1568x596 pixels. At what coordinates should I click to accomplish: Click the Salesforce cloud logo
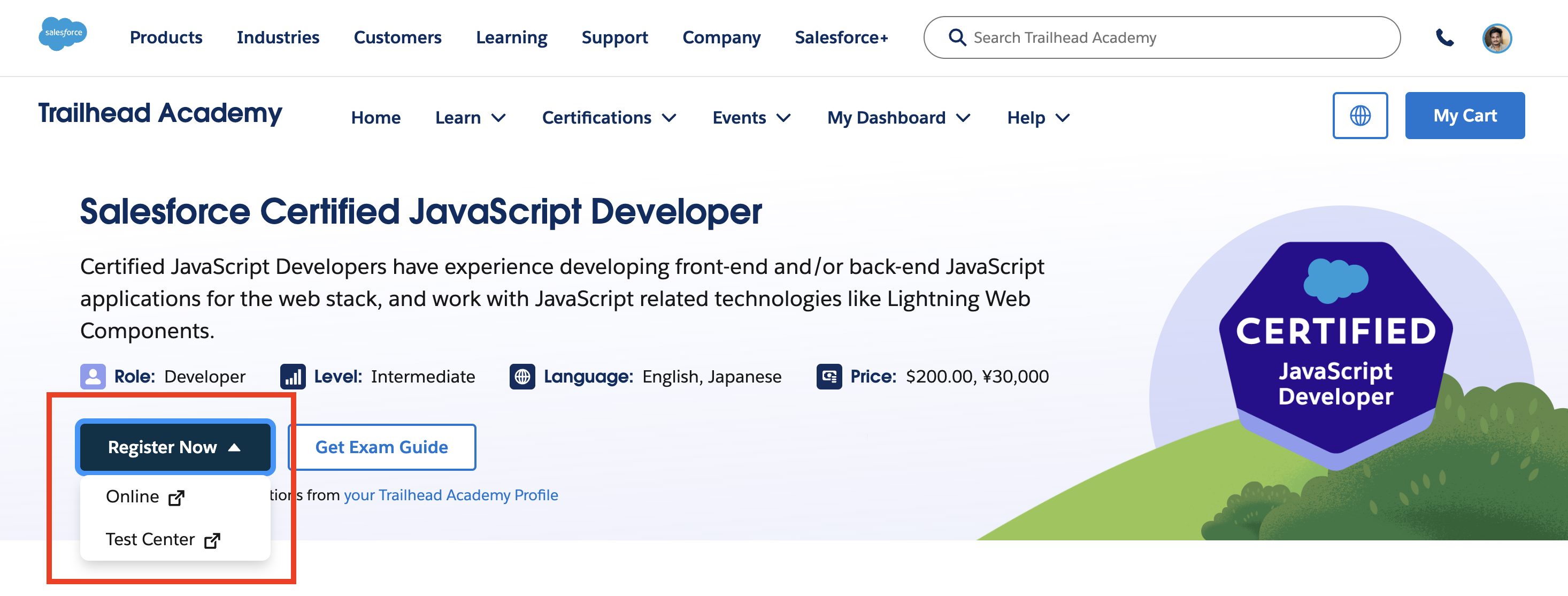click(63, 34)
